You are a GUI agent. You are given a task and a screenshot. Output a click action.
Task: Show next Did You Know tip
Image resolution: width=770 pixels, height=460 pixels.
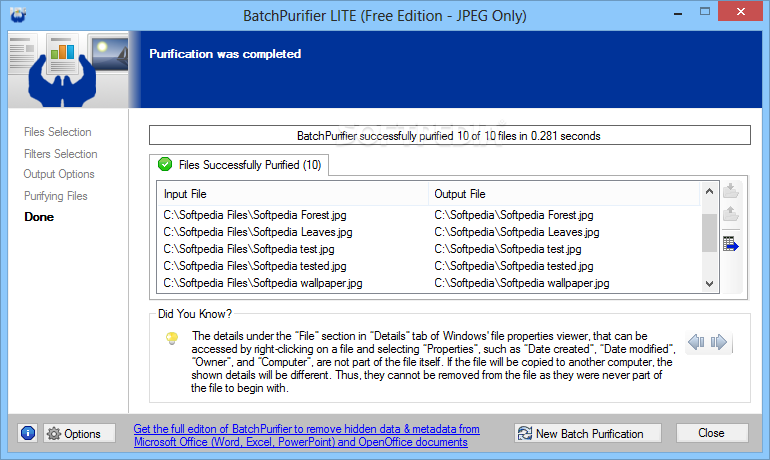click(718, 342)
